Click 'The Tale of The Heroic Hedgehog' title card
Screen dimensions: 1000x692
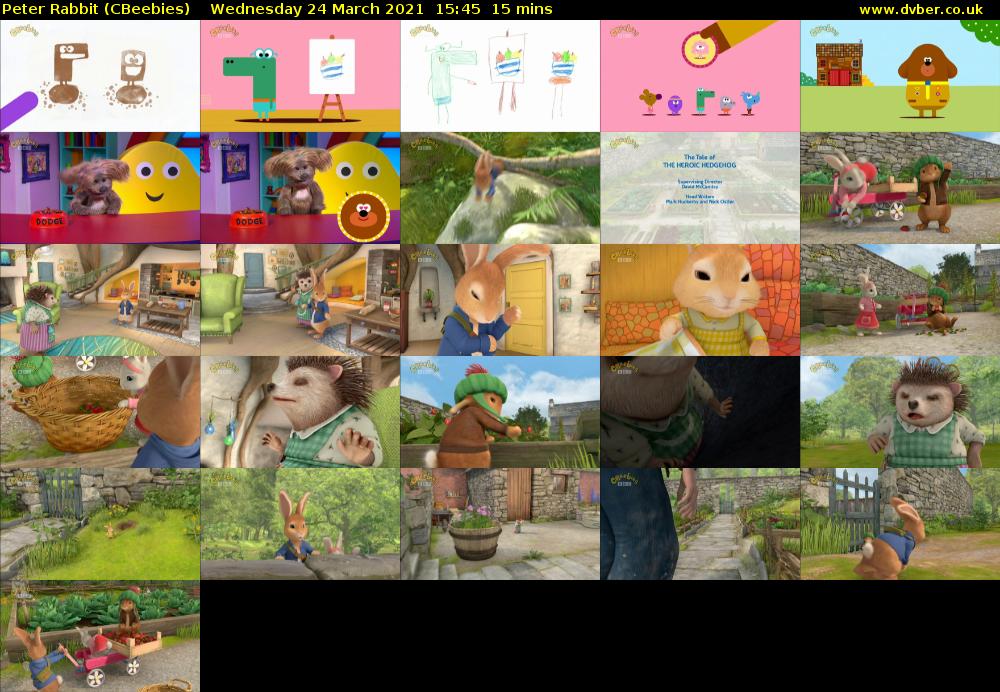tap(700, 187)
